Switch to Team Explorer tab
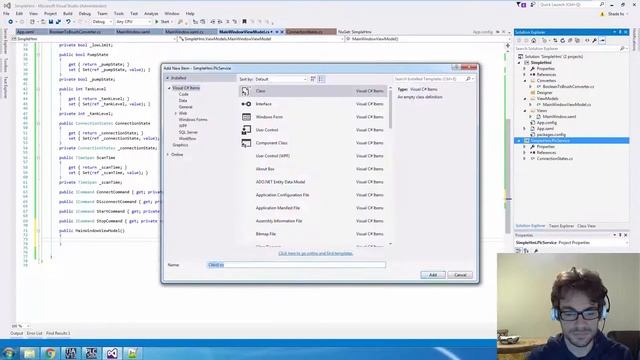This screenshot has height=360, width=640. click(561, 226)
